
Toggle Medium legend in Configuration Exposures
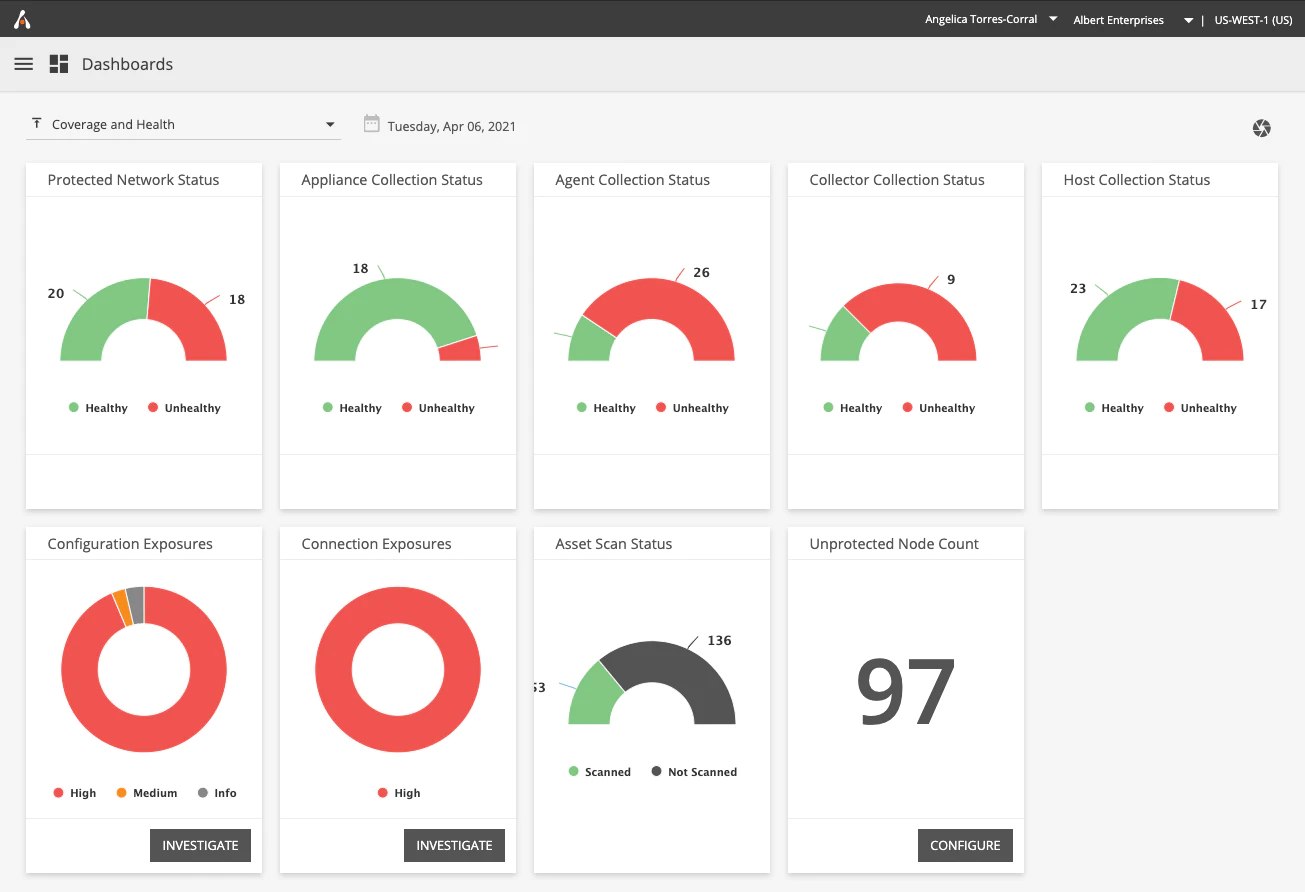point(147,793)
